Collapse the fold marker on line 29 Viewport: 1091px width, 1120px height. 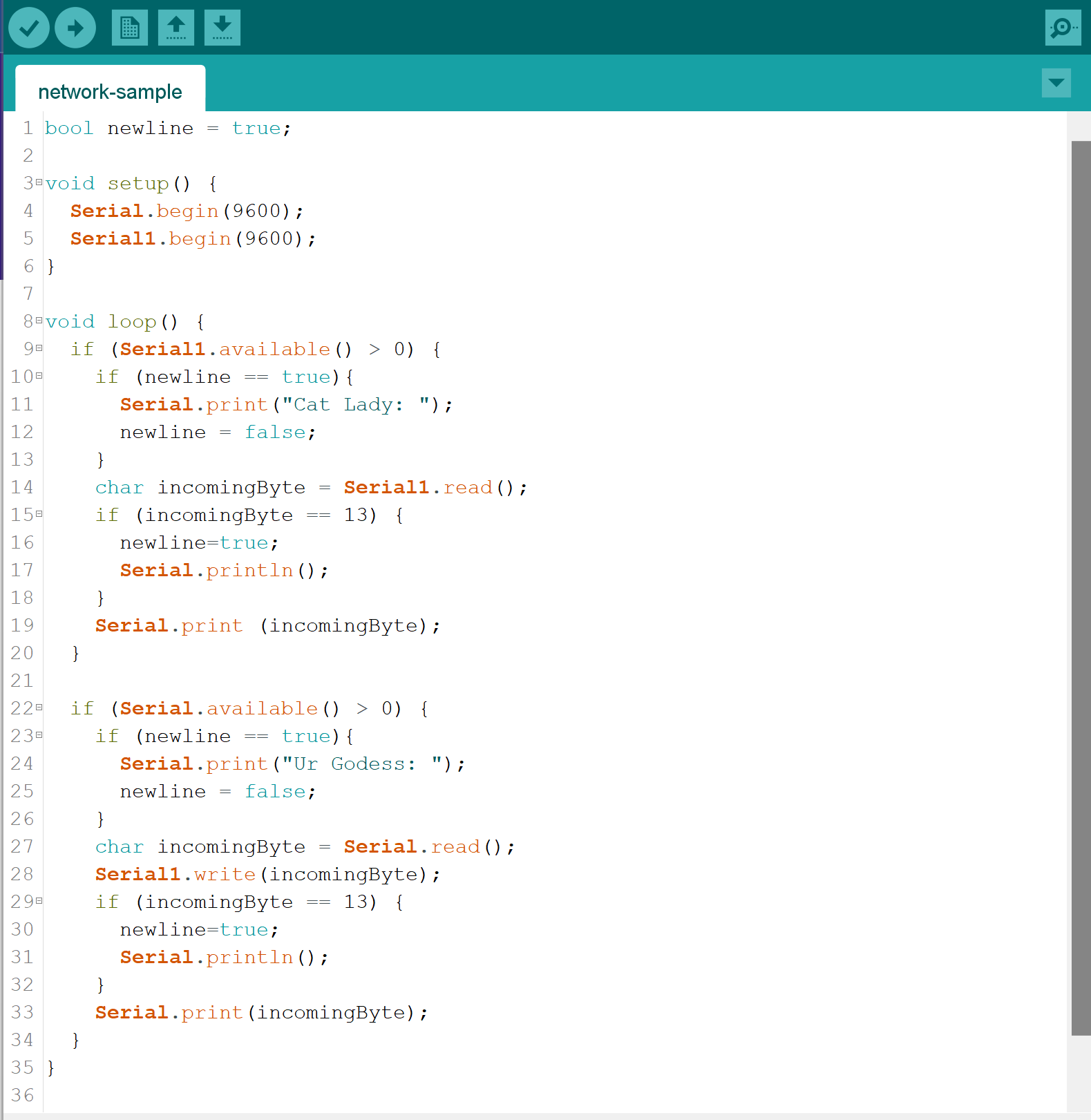pos(39,901)
